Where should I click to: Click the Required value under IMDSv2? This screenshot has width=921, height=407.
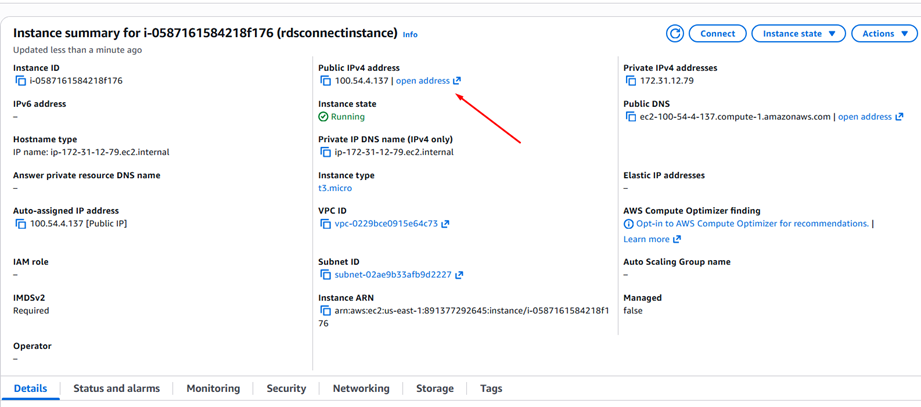coord(31,311)
